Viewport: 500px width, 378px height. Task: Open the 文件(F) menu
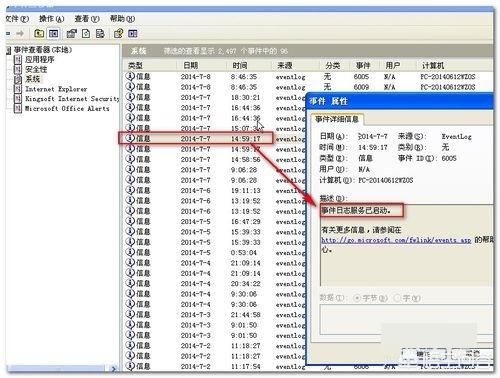(17, 19)
